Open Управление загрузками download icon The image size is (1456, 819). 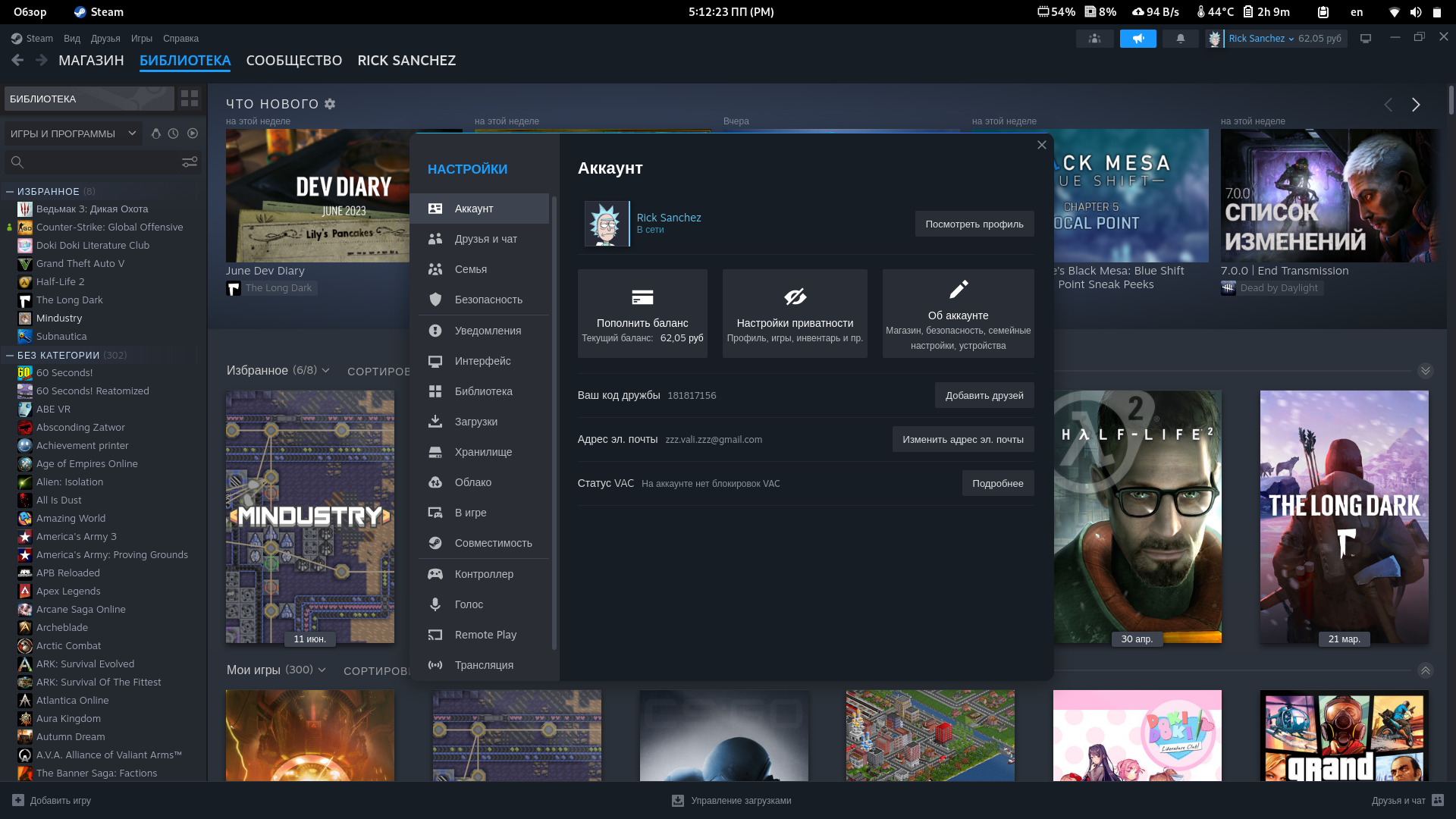[678, 800]
